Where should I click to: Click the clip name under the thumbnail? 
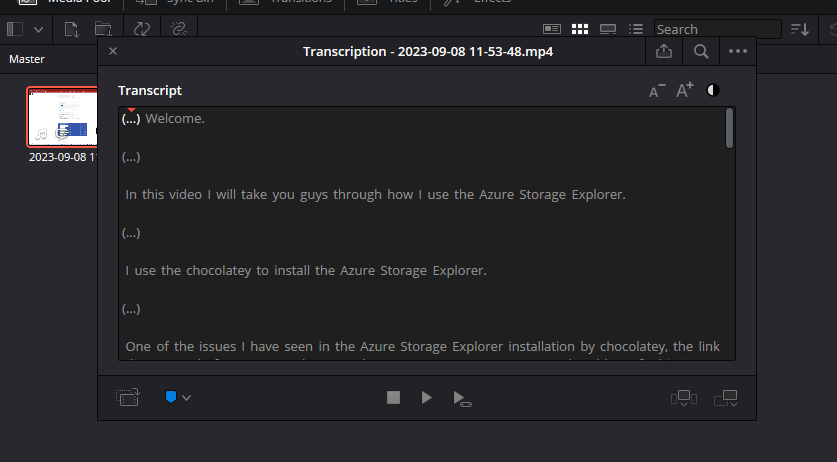(63, 157)
